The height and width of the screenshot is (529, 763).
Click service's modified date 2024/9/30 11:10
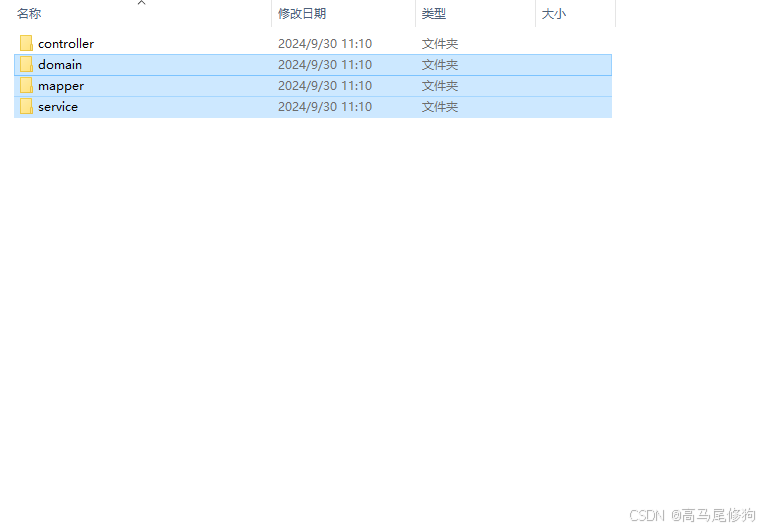point(325,107)
